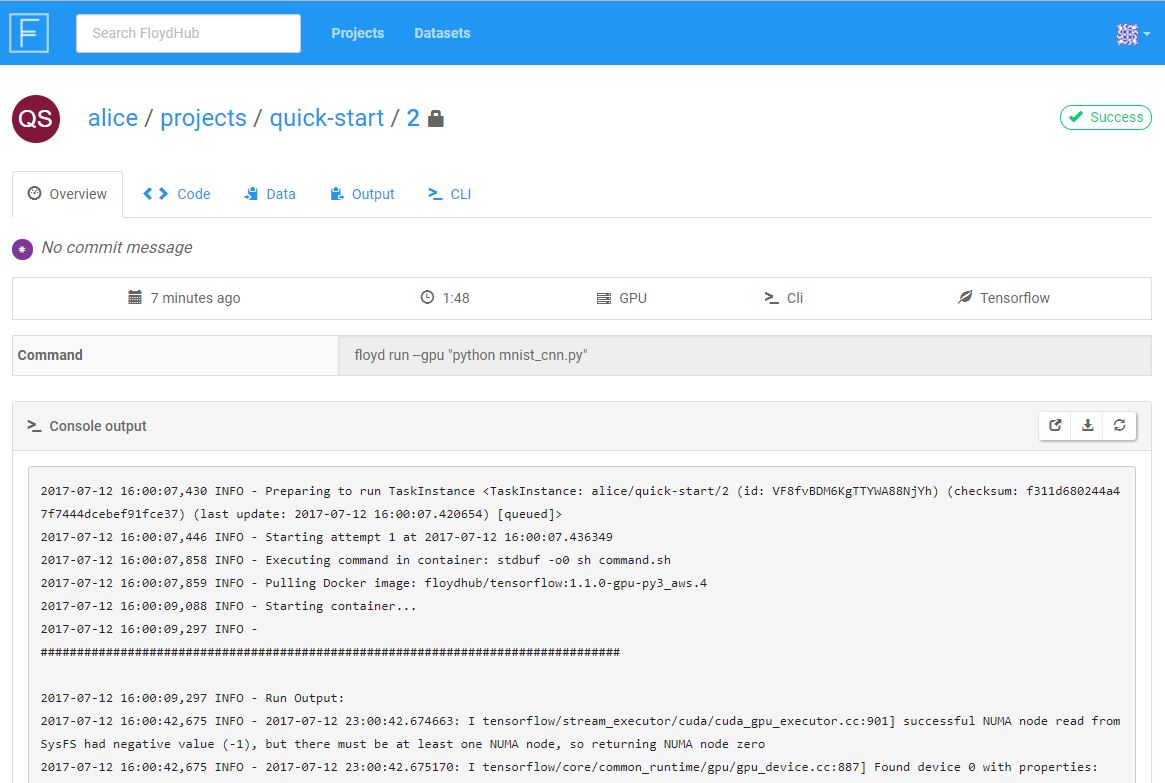
Task: Click the Success status badge
Action: pyautogui.click(x=1106, y=117)
